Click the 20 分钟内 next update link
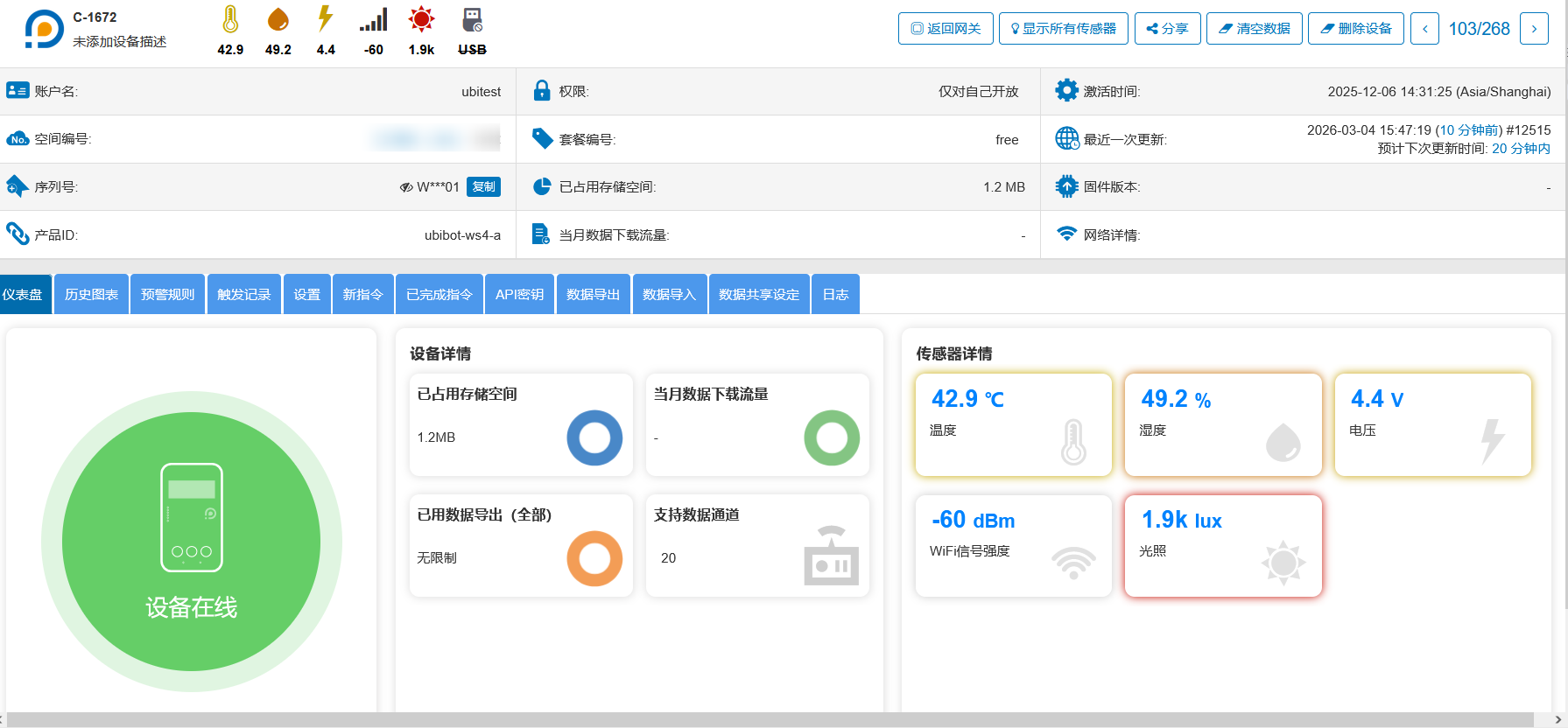The image size is (1568, 728). click(x=1521, y=149)
